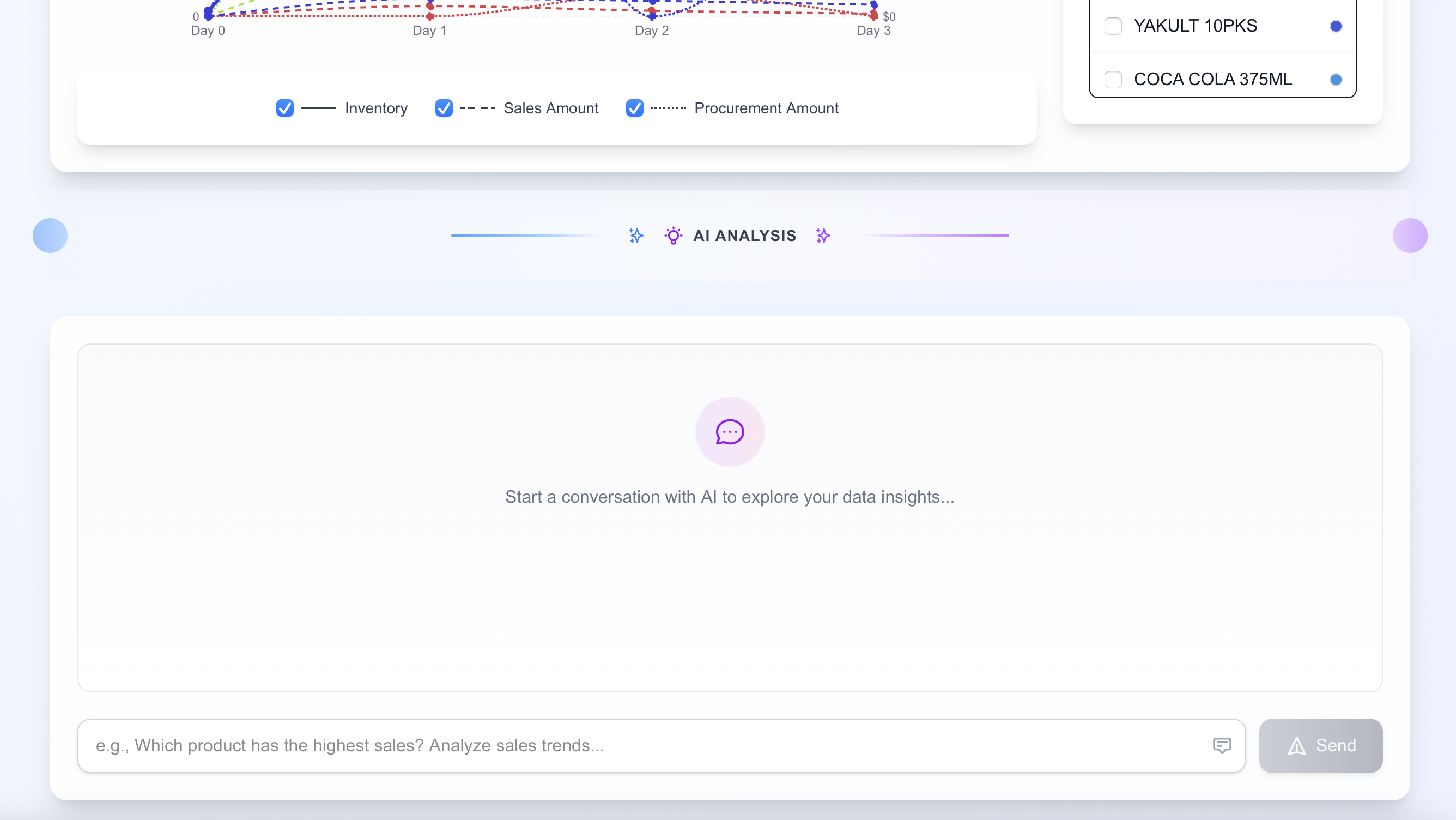Toggle the Sales Amount checkbox
Screen dimensions: 1456x820
click(x=444, y=108)
